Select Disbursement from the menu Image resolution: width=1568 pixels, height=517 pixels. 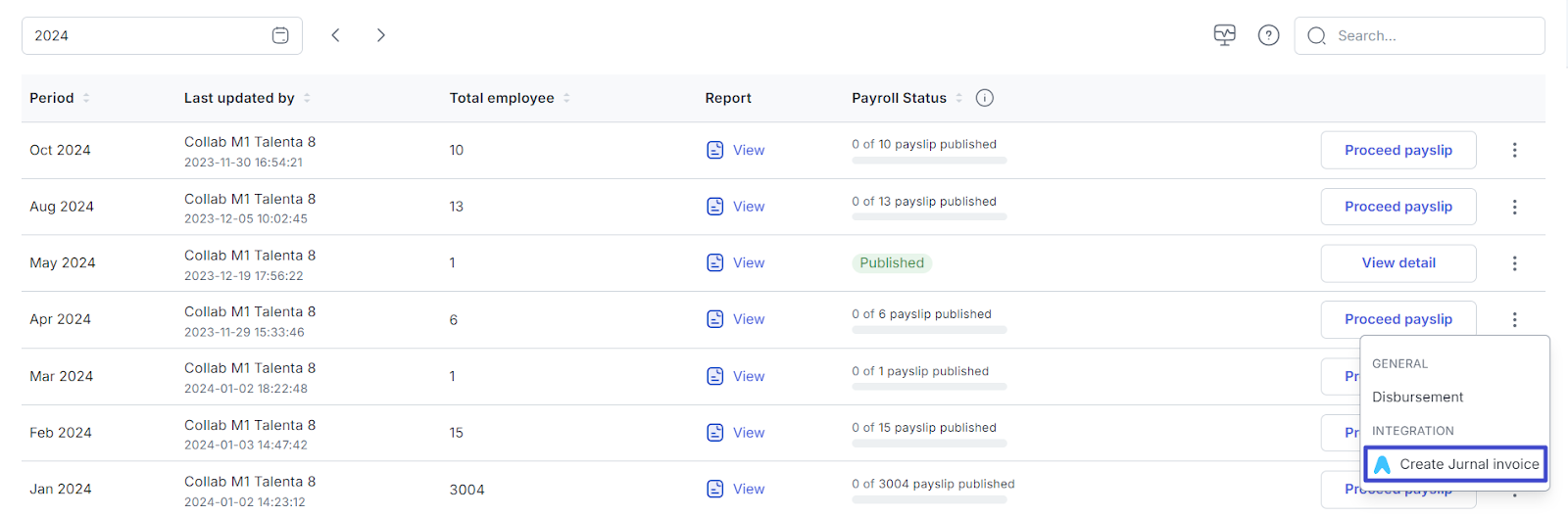pyautogui.click(x=1417, y=397)
